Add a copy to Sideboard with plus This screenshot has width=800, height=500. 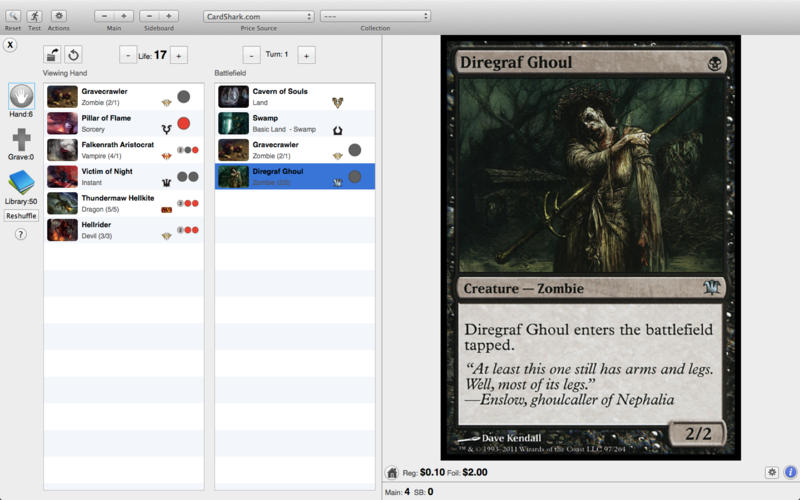[169, 16]
